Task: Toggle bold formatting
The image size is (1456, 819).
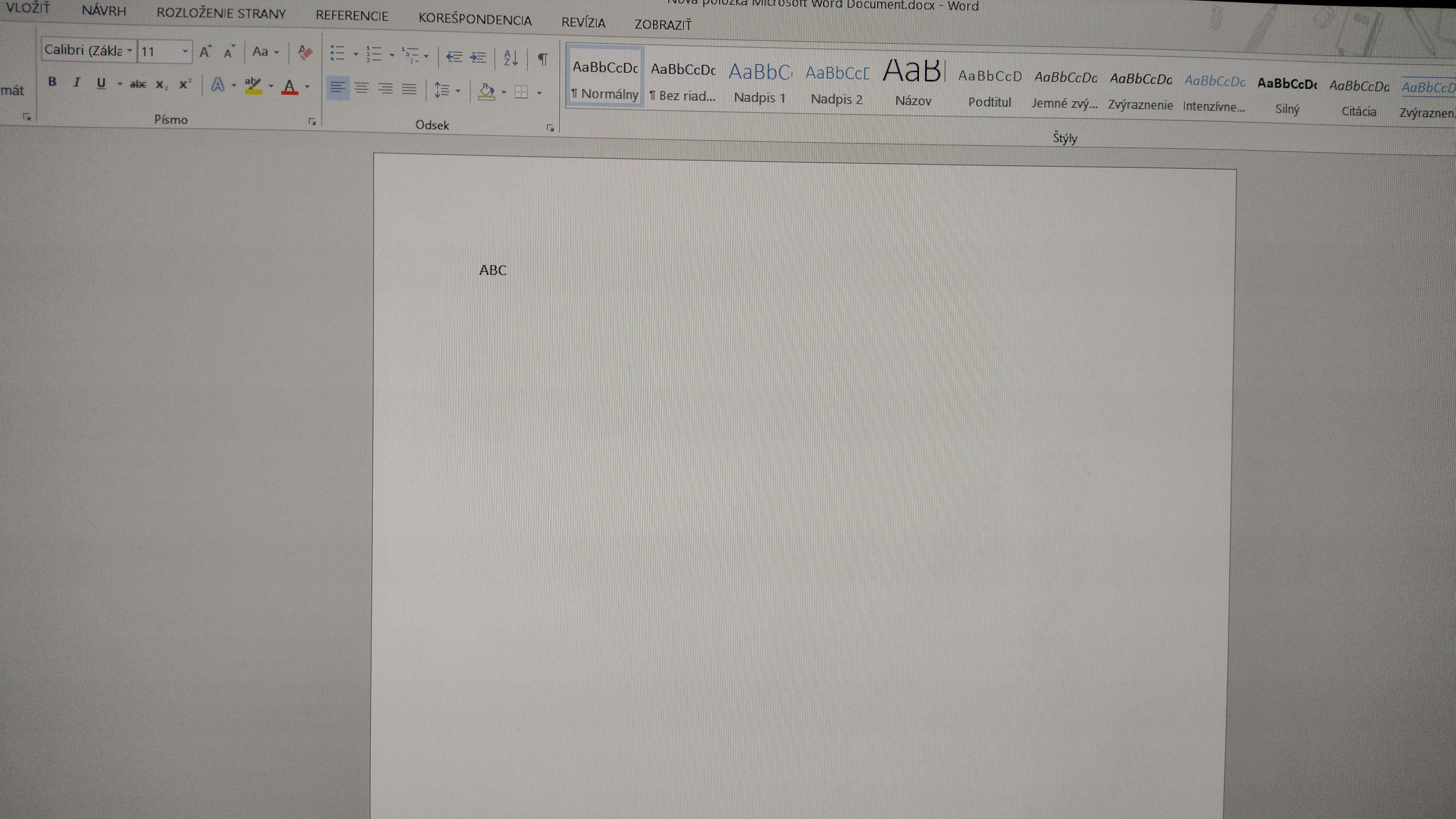Action: point(52,82)
